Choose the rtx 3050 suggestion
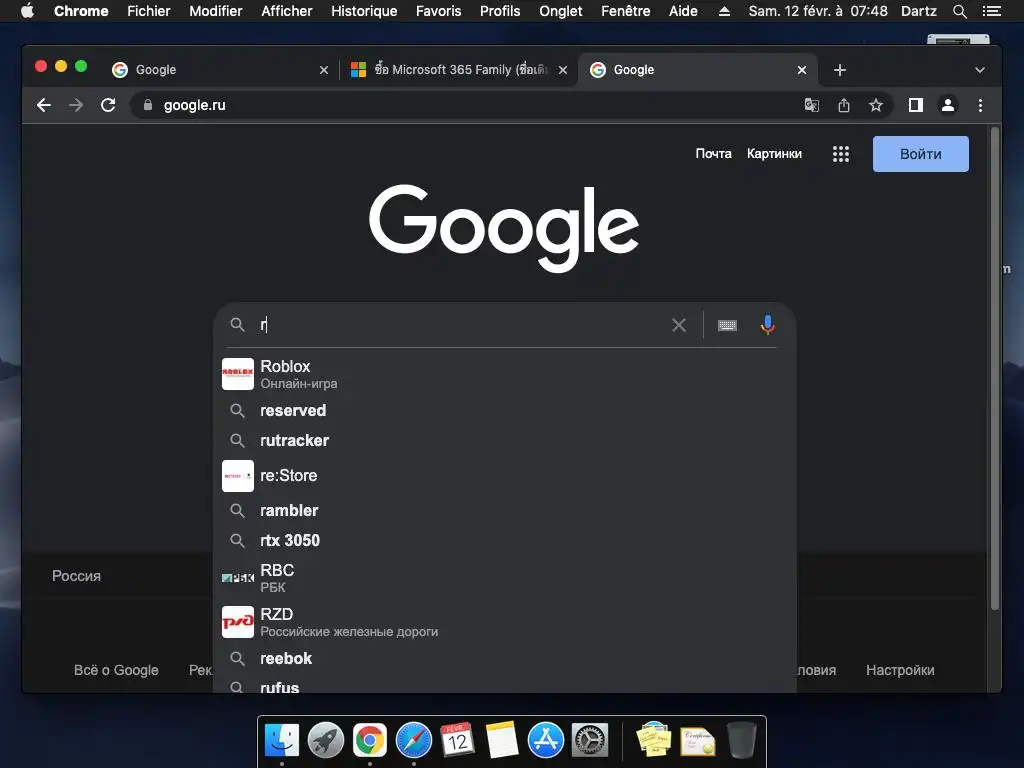 tap(505, 540)
